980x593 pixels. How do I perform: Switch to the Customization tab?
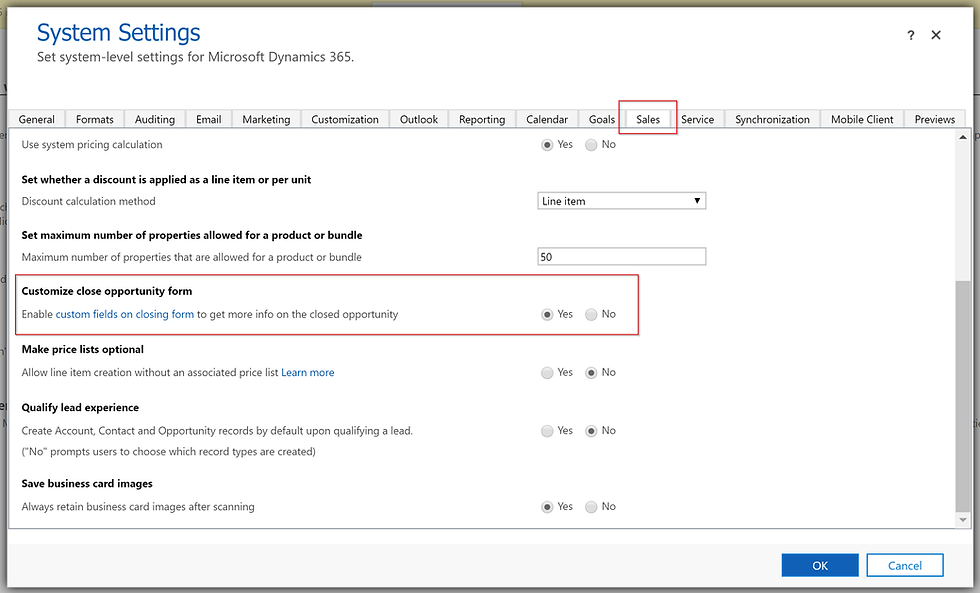click(x=345, y=119)
